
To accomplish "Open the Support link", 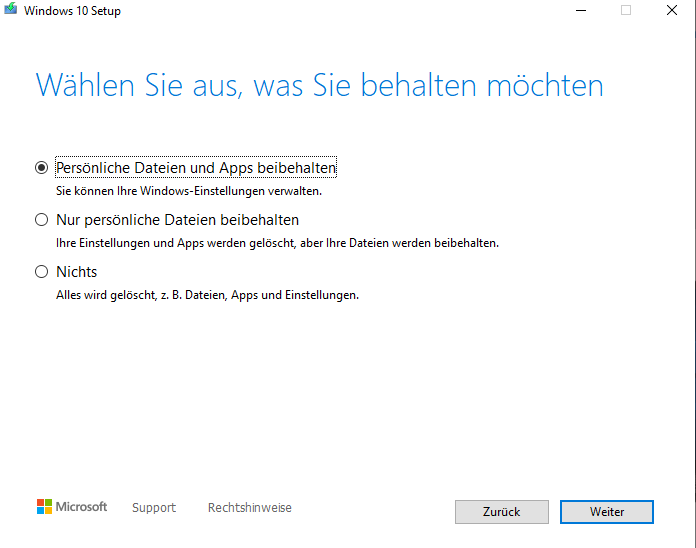I will tap(154, 507).
